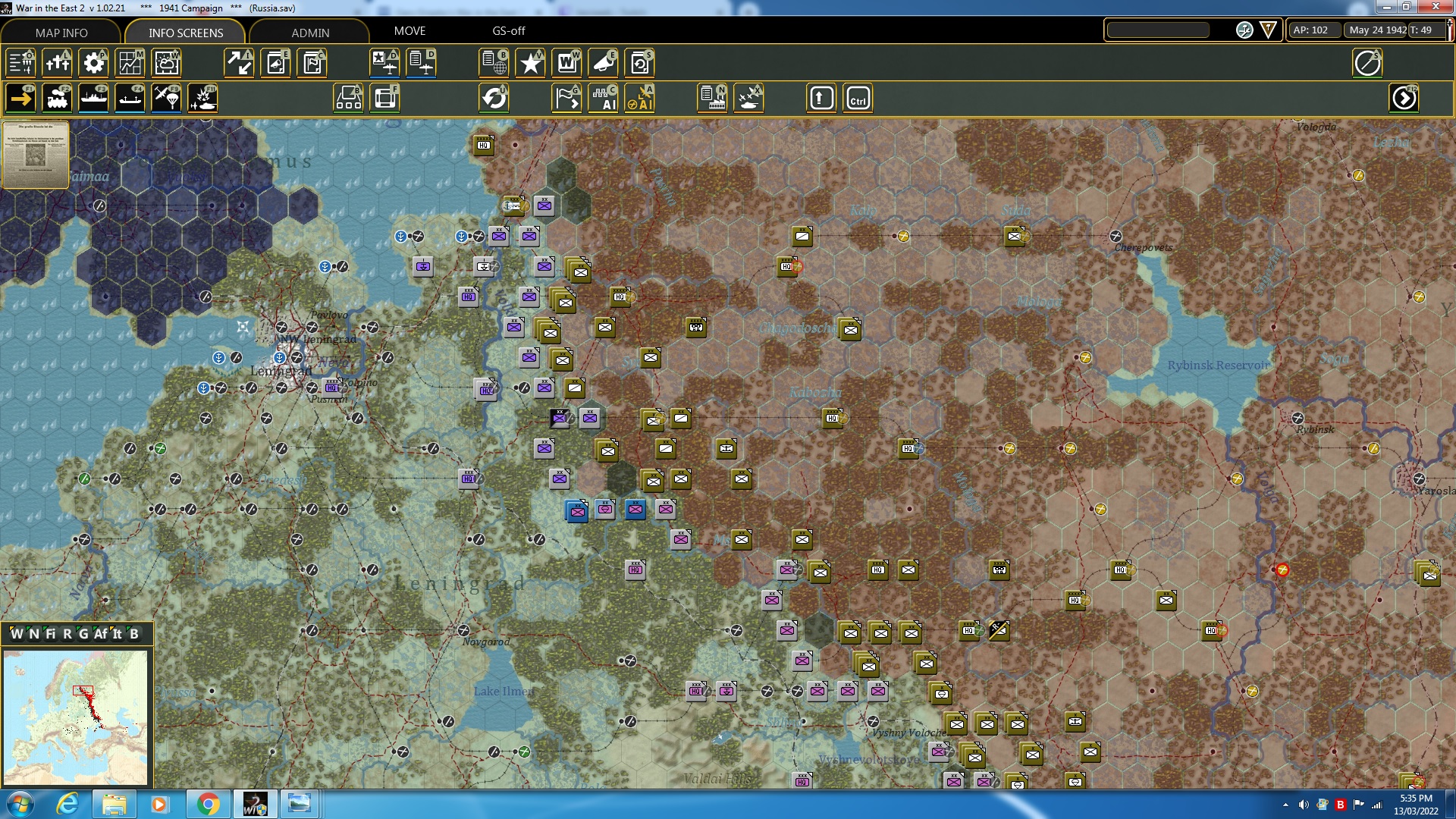The height and width of the screenshot is (819, 1456).
Task: Click the MOVE mode label
Action: click(409, 31)
